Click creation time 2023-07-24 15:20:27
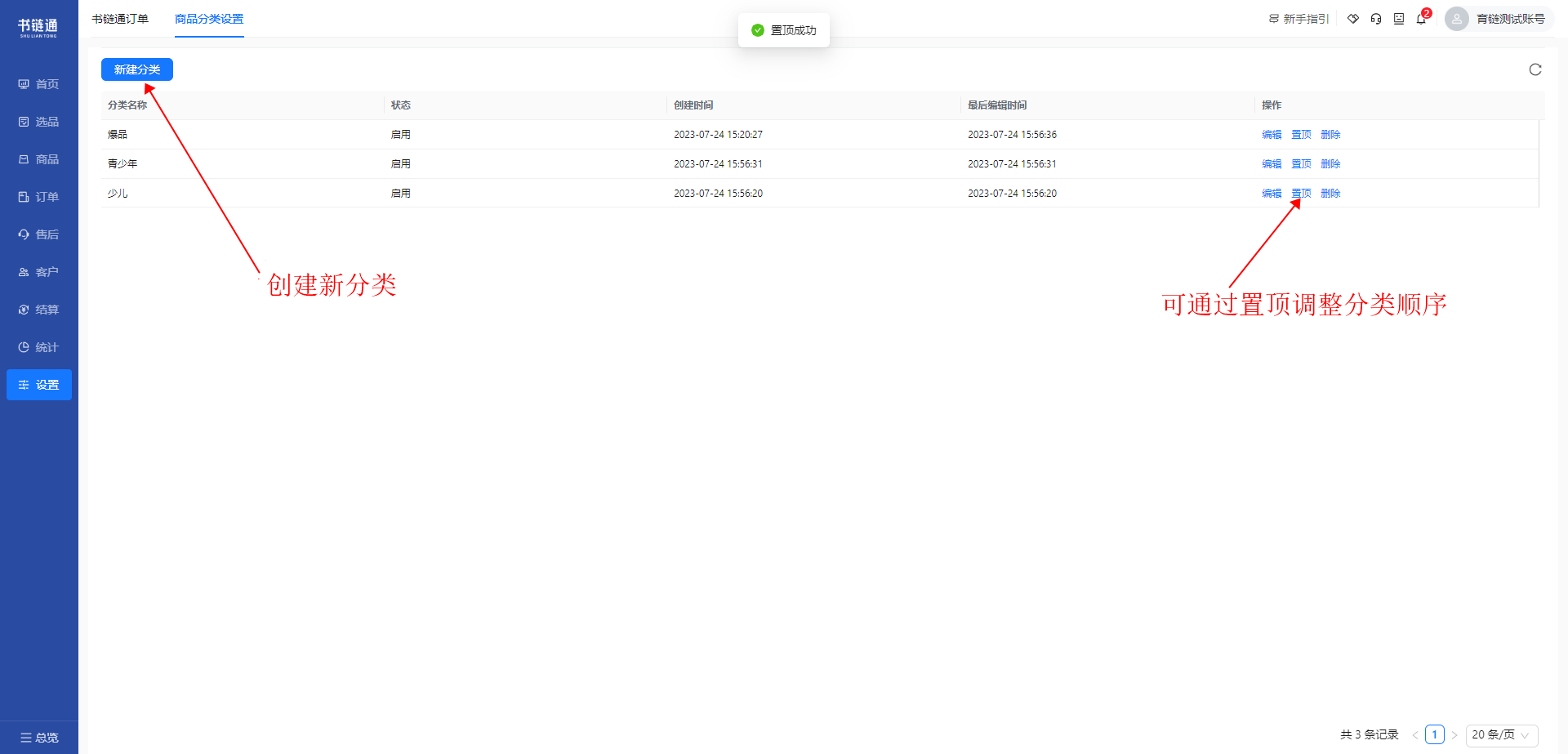 click(x=718, y=135)
